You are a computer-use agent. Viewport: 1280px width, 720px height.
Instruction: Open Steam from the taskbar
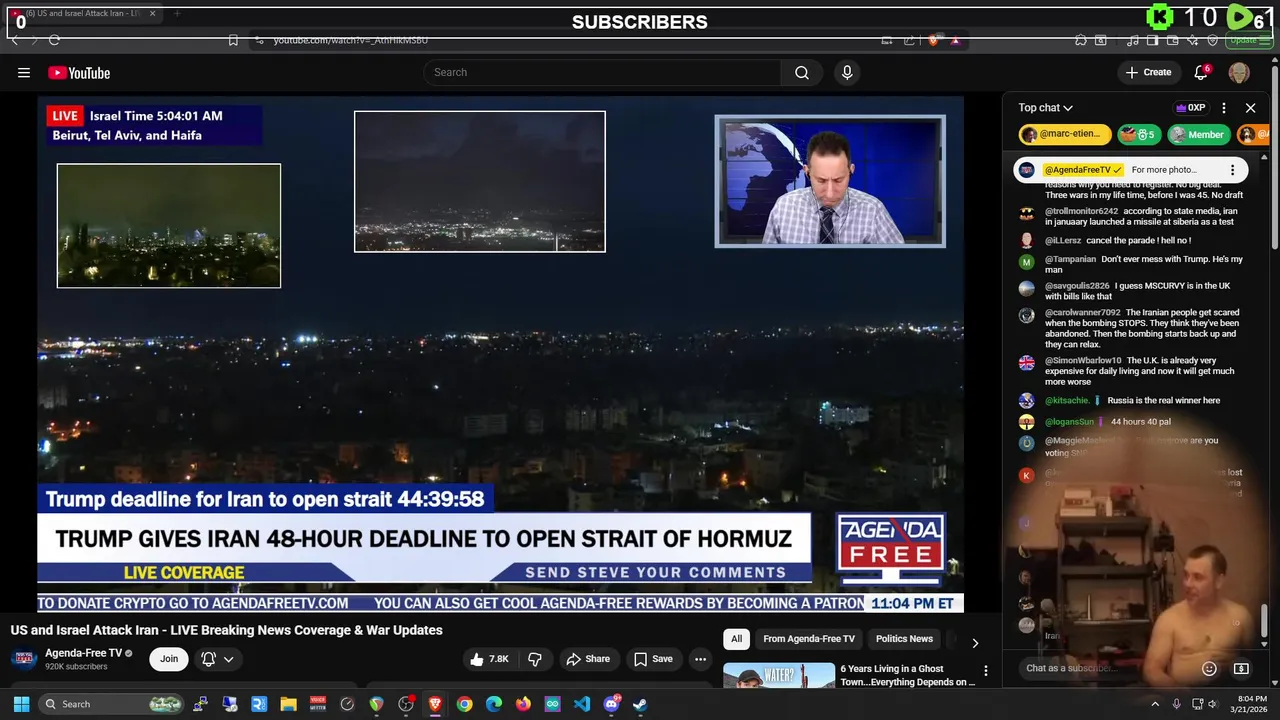[x=640, y=704]
